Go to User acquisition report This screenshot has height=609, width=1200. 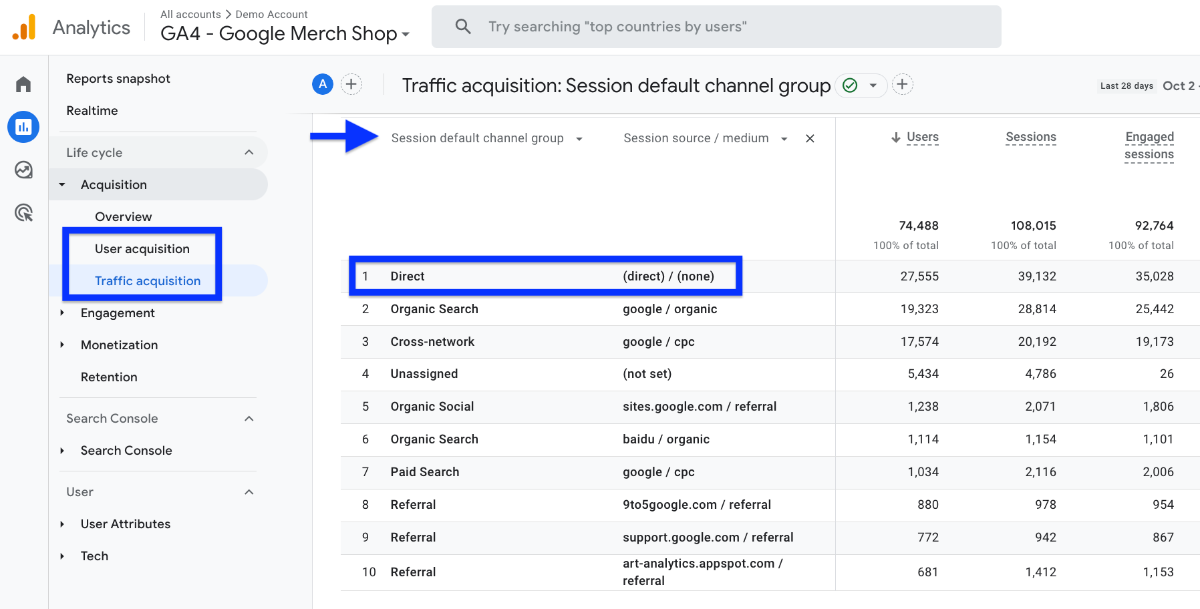tap(142, 249)
